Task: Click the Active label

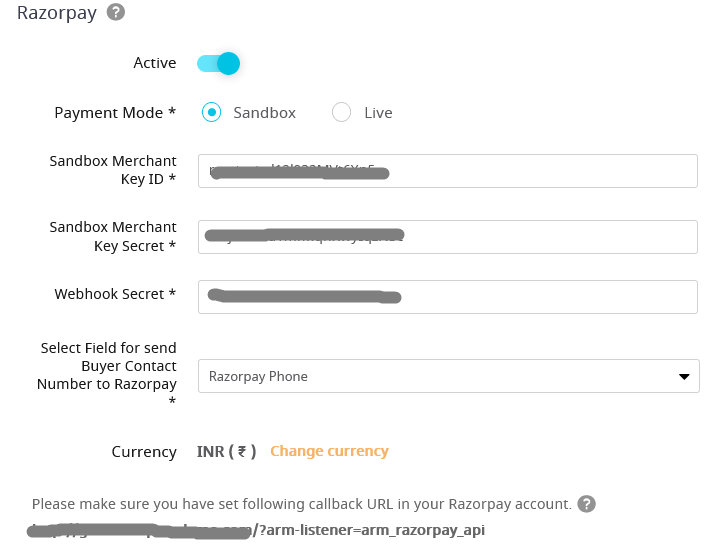Action: (155, 63)
